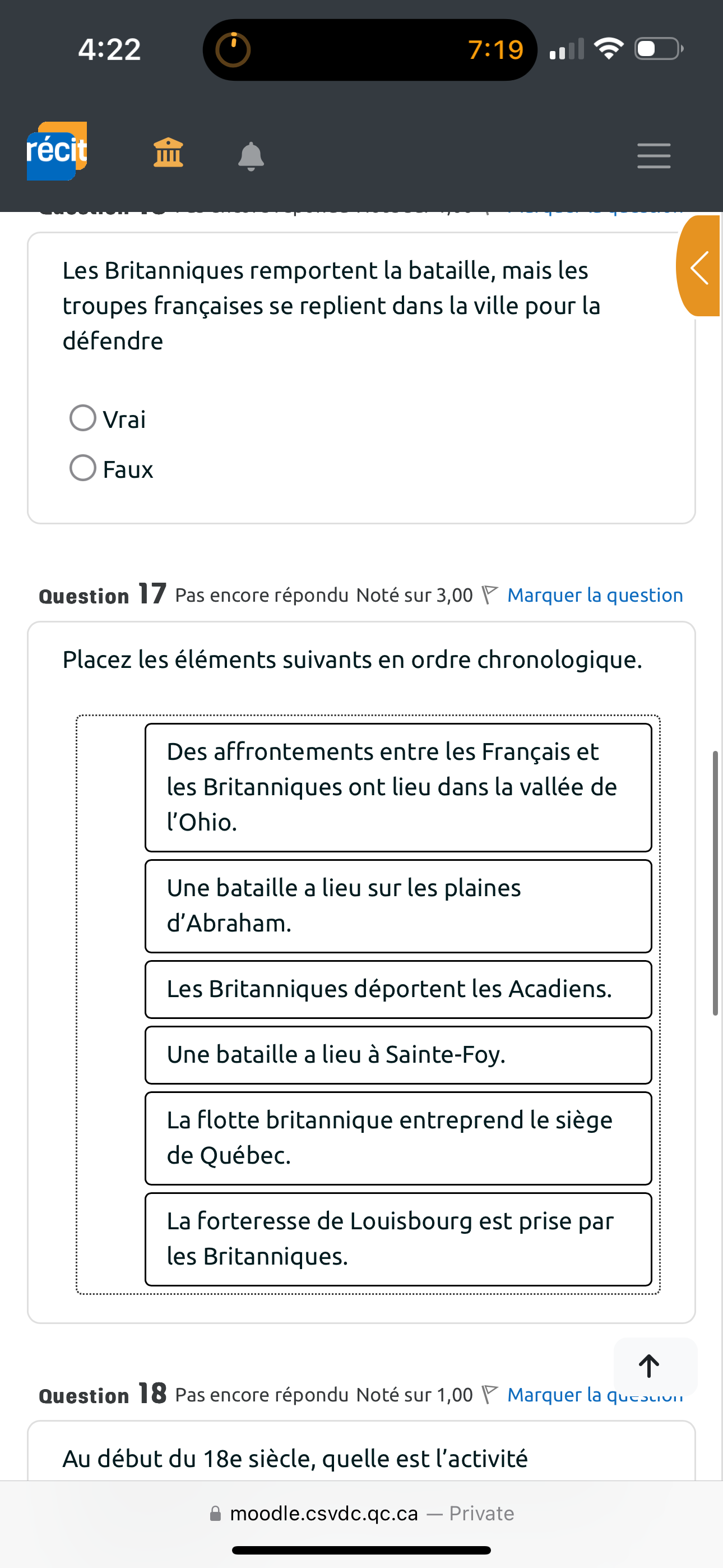Select the Vrai radio option
The height and width of the screenshot is (1568, 723).
(x=84, y=418)
